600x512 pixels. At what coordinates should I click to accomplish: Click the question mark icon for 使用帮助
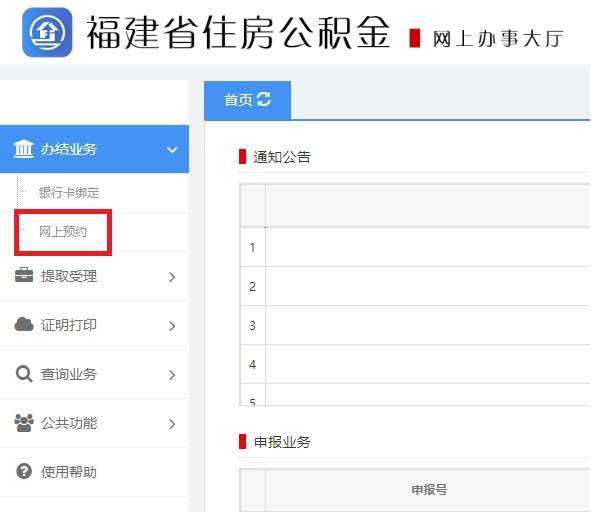[24, 472]
